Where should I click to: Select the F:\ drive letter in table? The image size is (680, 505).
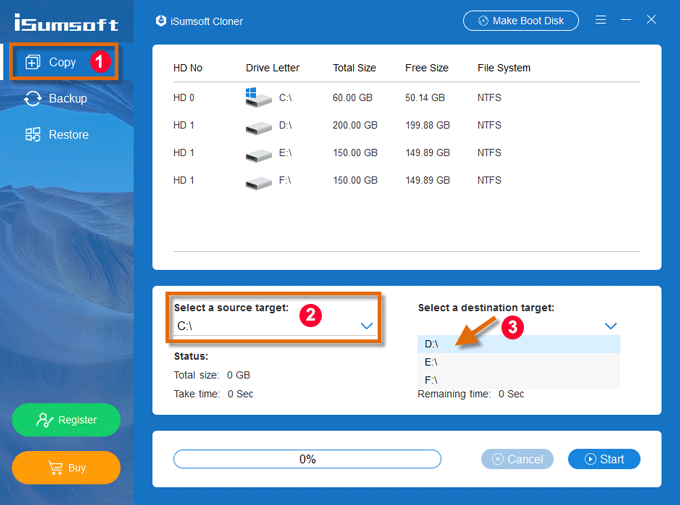285,180
